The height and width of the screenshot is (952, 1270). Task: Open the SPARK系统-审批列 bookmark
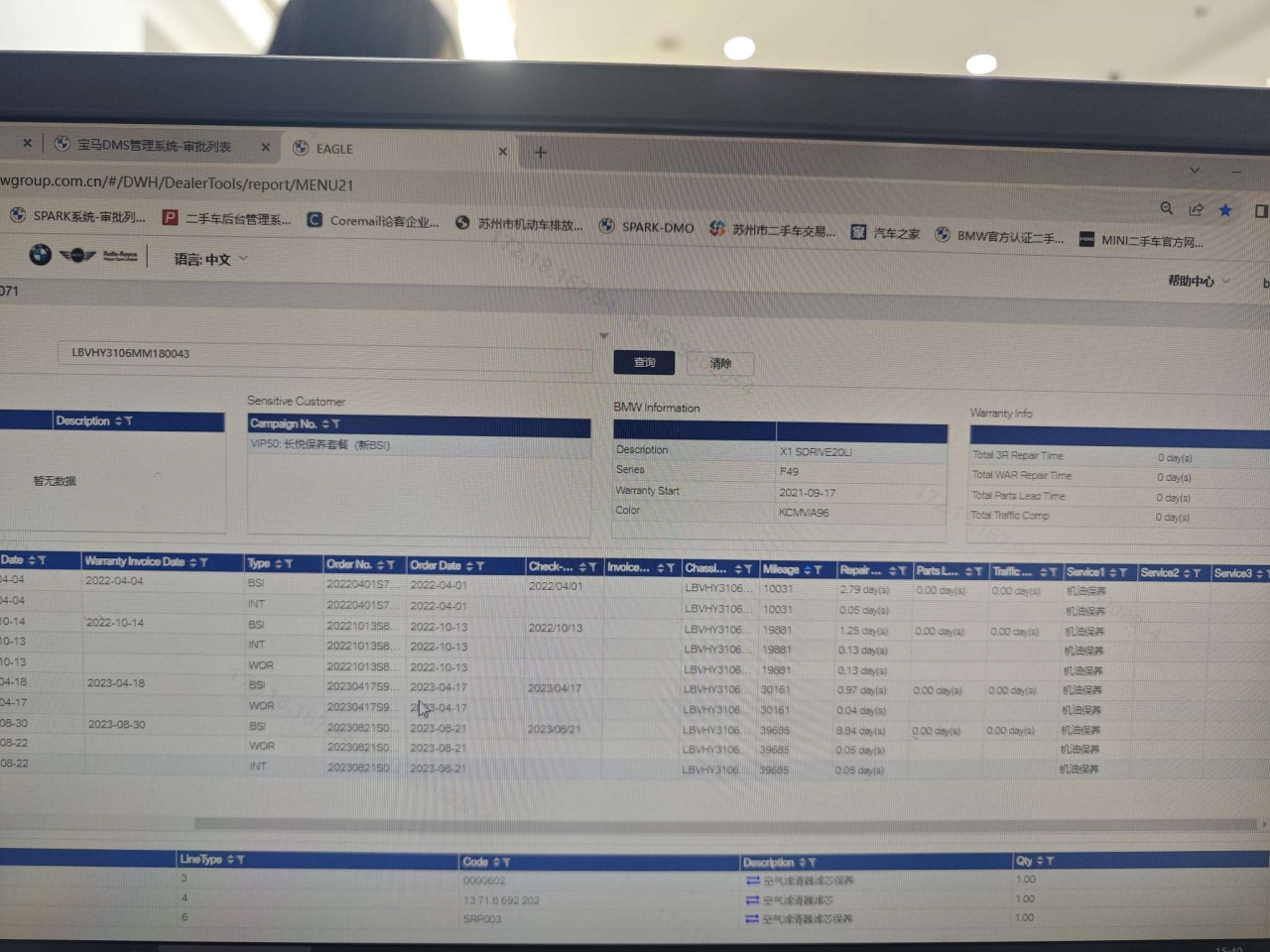[77, 215]
